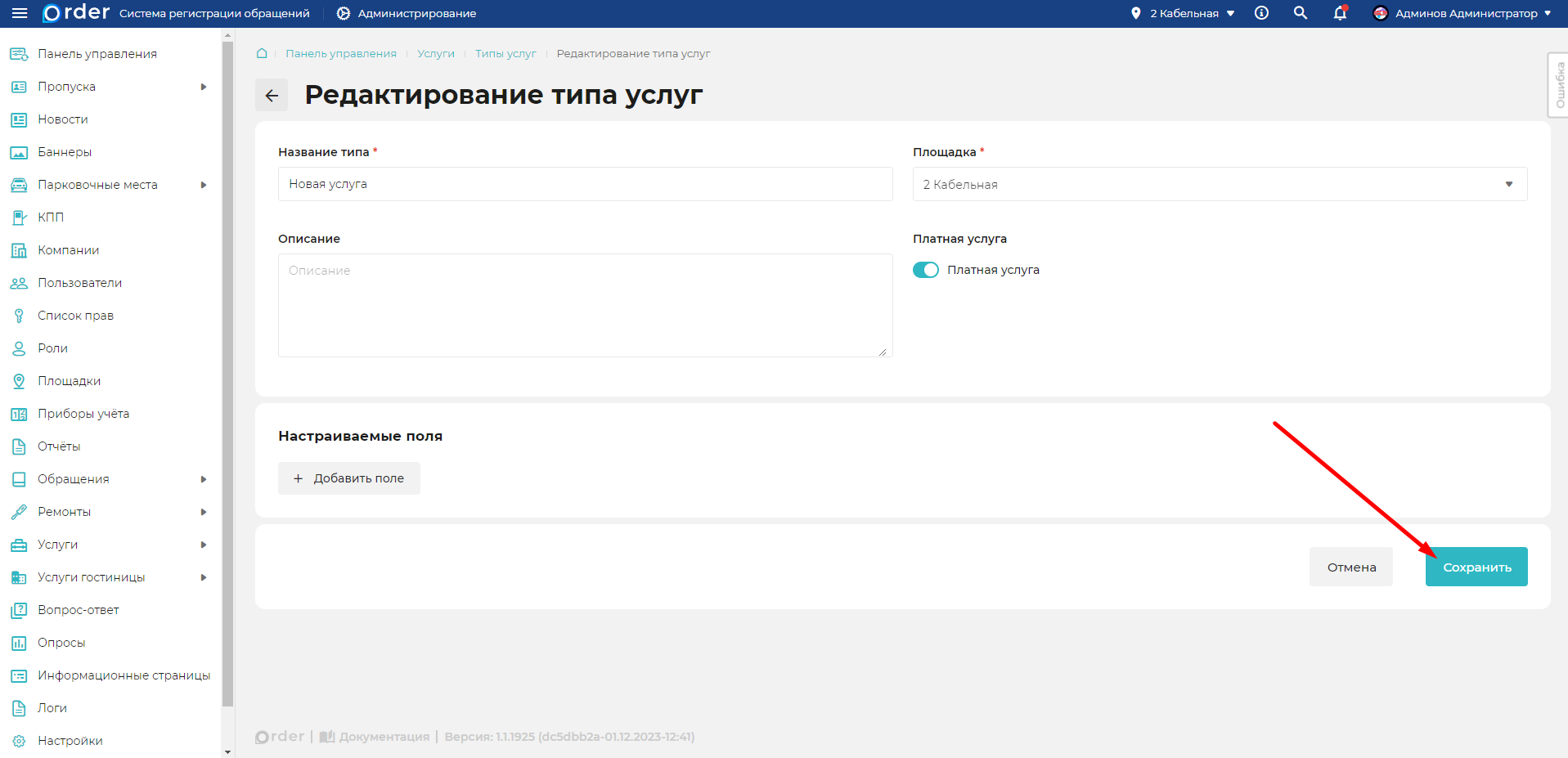Click the info circle icon in header
1568x758 pixels.
(x=1261, y=13)
